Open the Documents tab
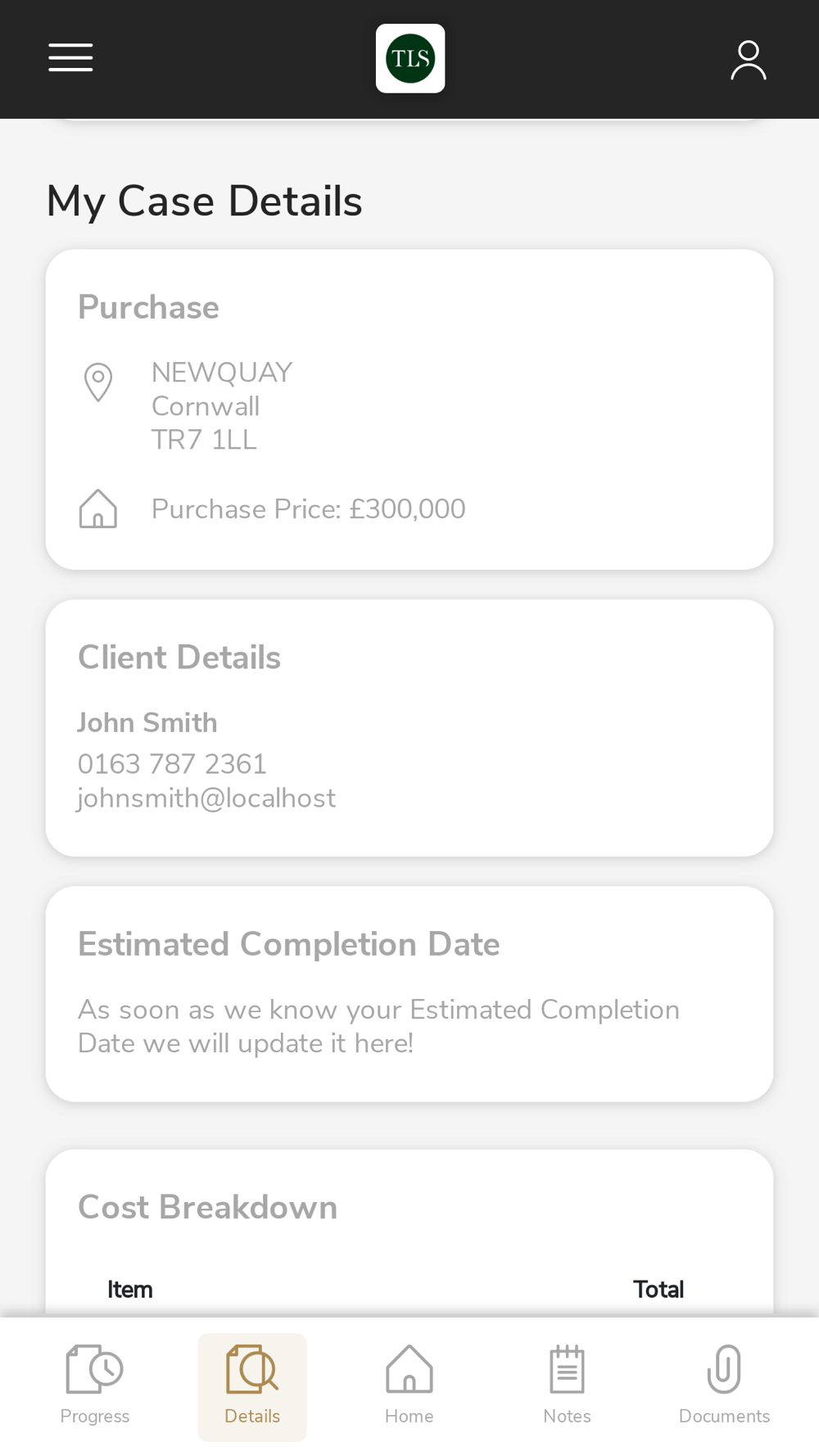The width and height of the screenshot is (819, 1456). [x=724, y=1386]
